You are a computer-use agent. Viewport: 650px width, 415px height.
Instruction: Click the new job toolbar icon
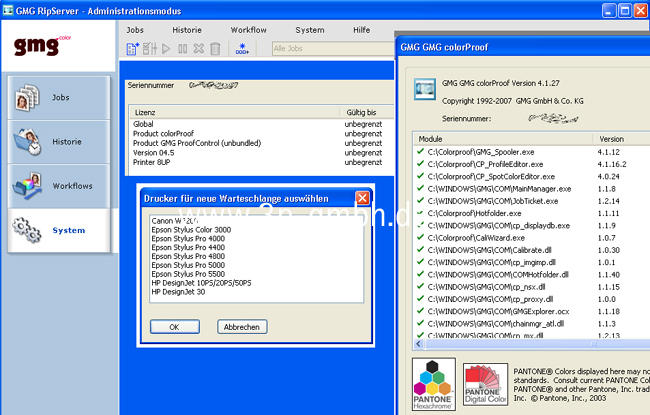[131, 48]
